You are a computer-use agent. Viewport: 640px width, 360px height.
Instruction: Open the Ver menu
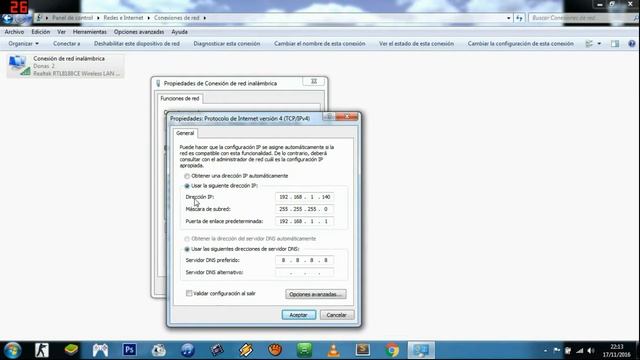[x=61, y=32]
